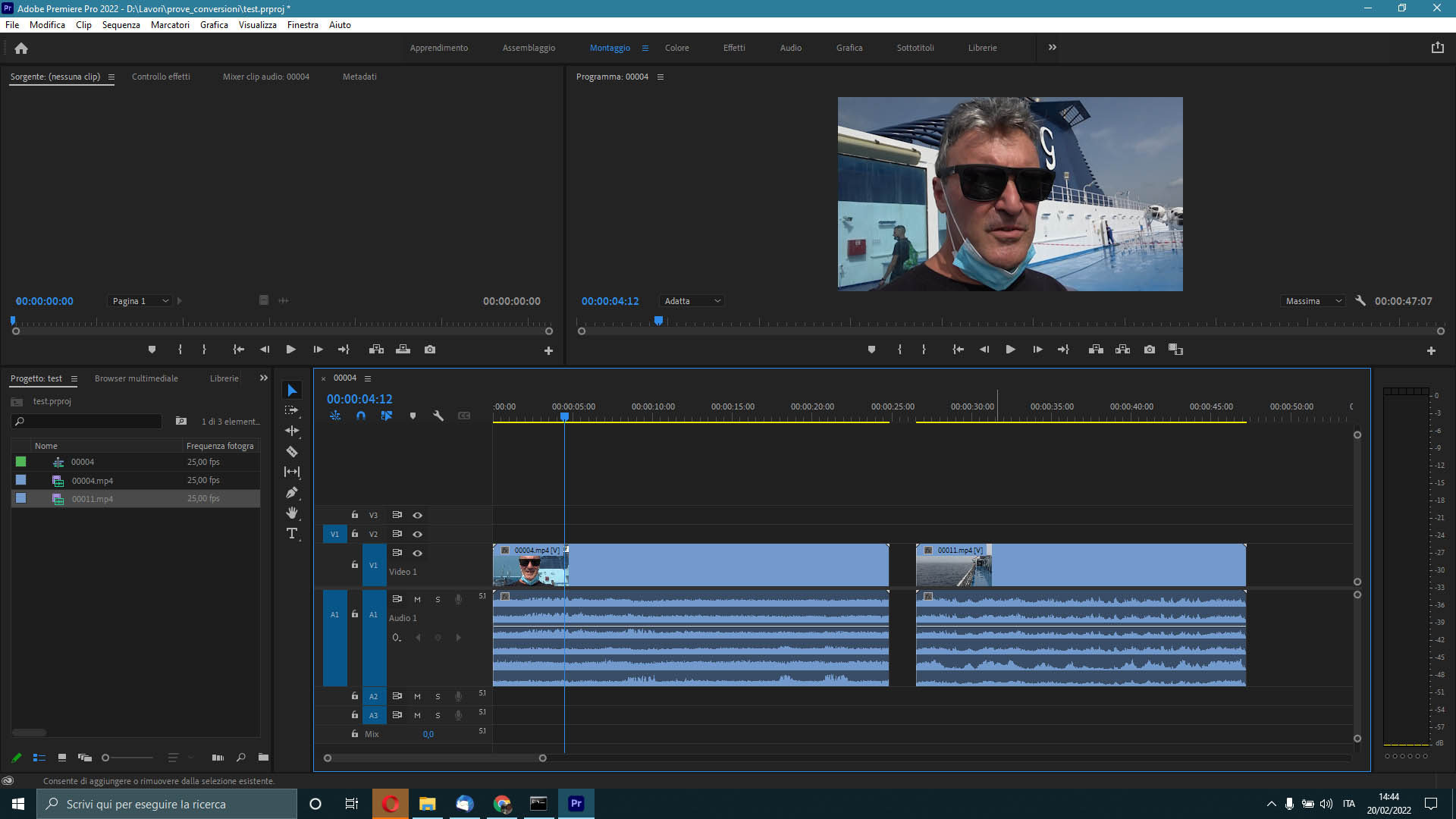Image resolution: width=1456 pixels, height=819 pixels.
Task: Click Lift button in Program monitor
Action: coord(1096,350)
